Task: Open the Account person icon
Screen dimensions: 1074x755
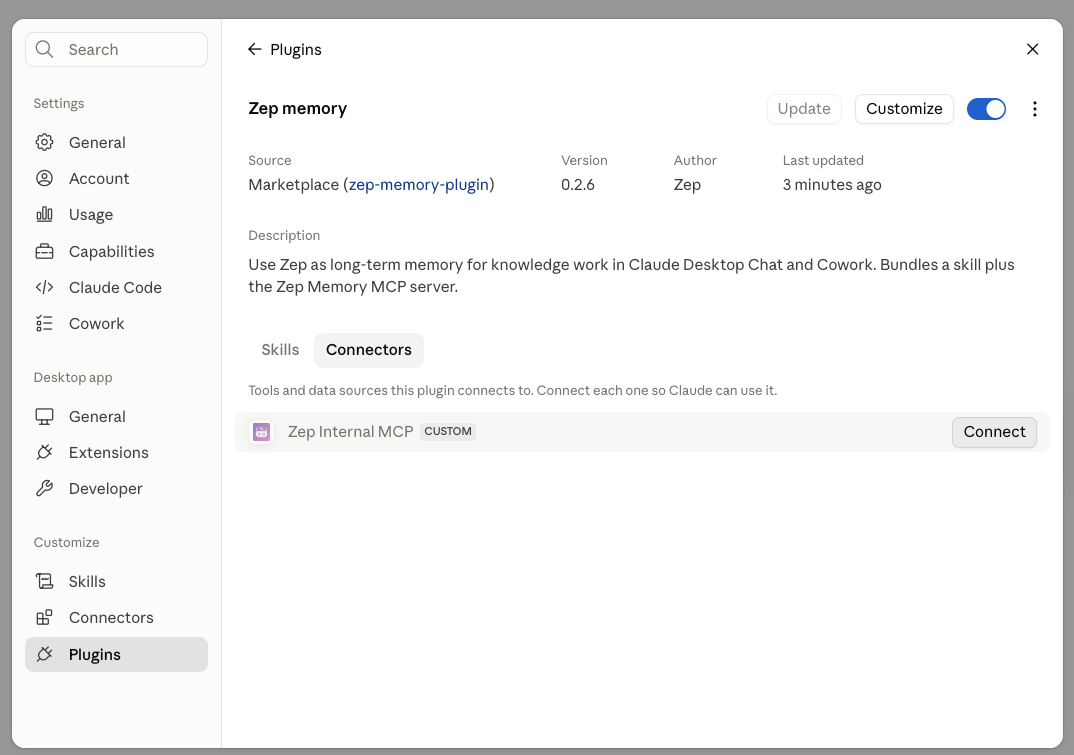Action: pyautogui.click(x=45, y=179)
